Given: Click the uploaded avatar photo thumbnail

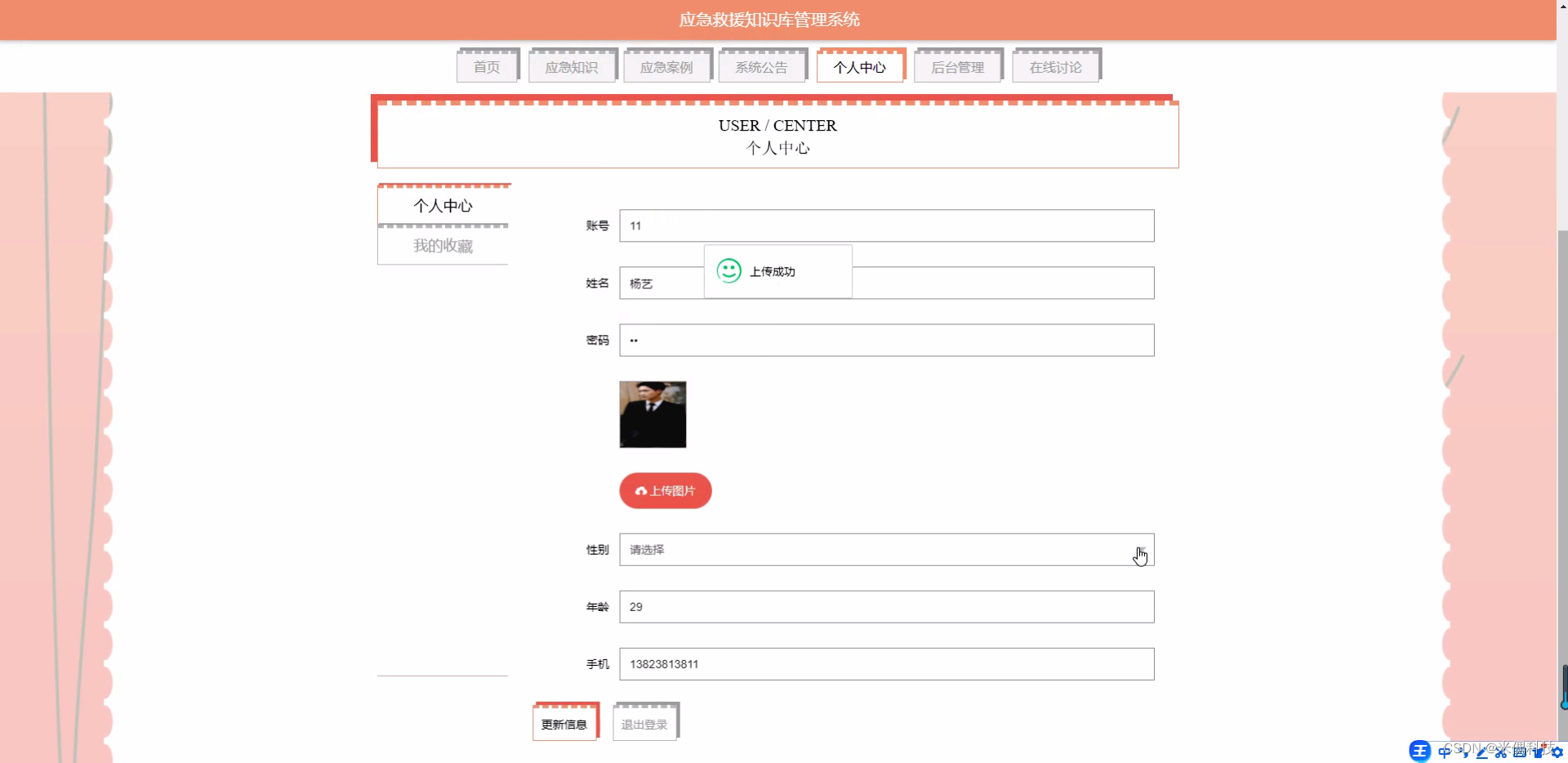Looking at the screenshot, I should tap(653, 414).
